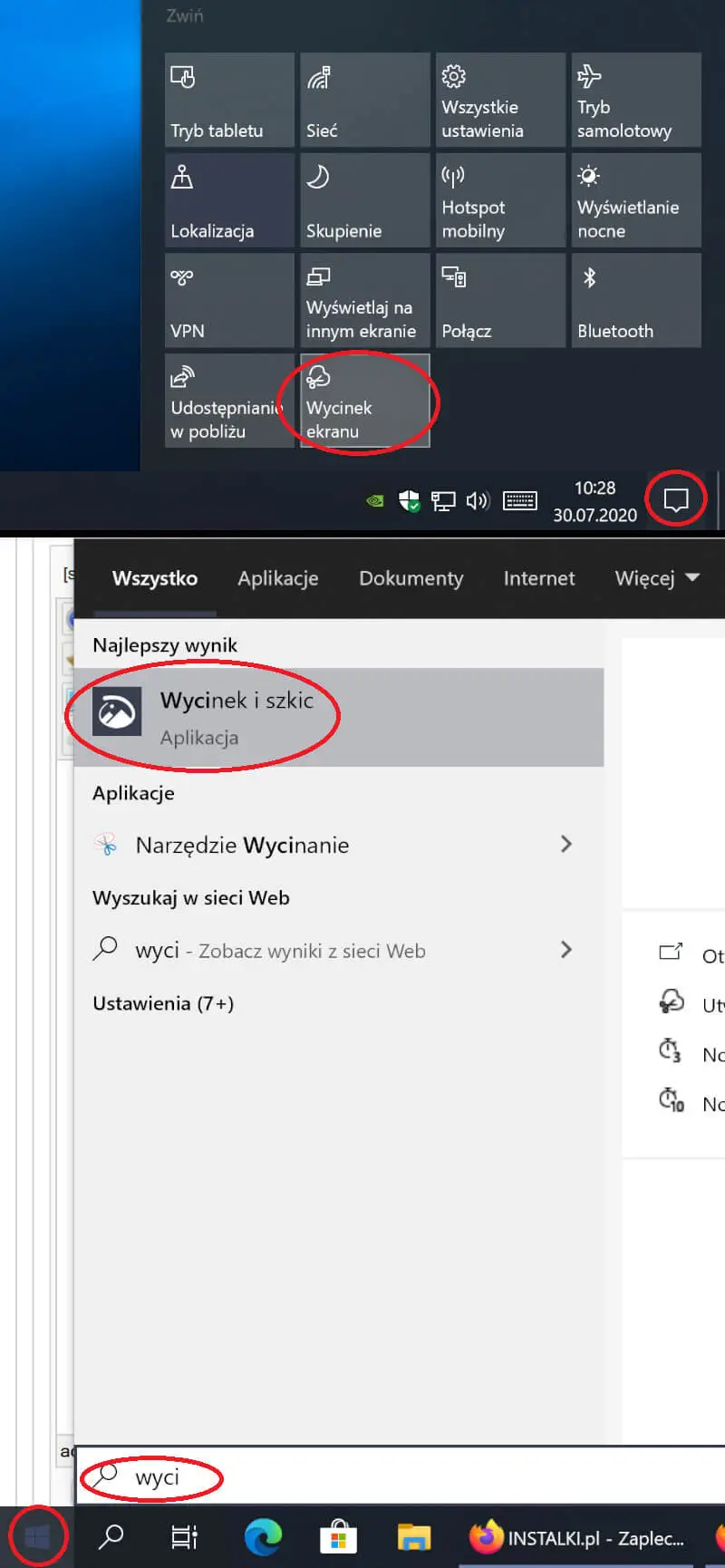725x1568 pixels.
Task: Open the Action Center notification icon
Action: click(x=676, y=499)
